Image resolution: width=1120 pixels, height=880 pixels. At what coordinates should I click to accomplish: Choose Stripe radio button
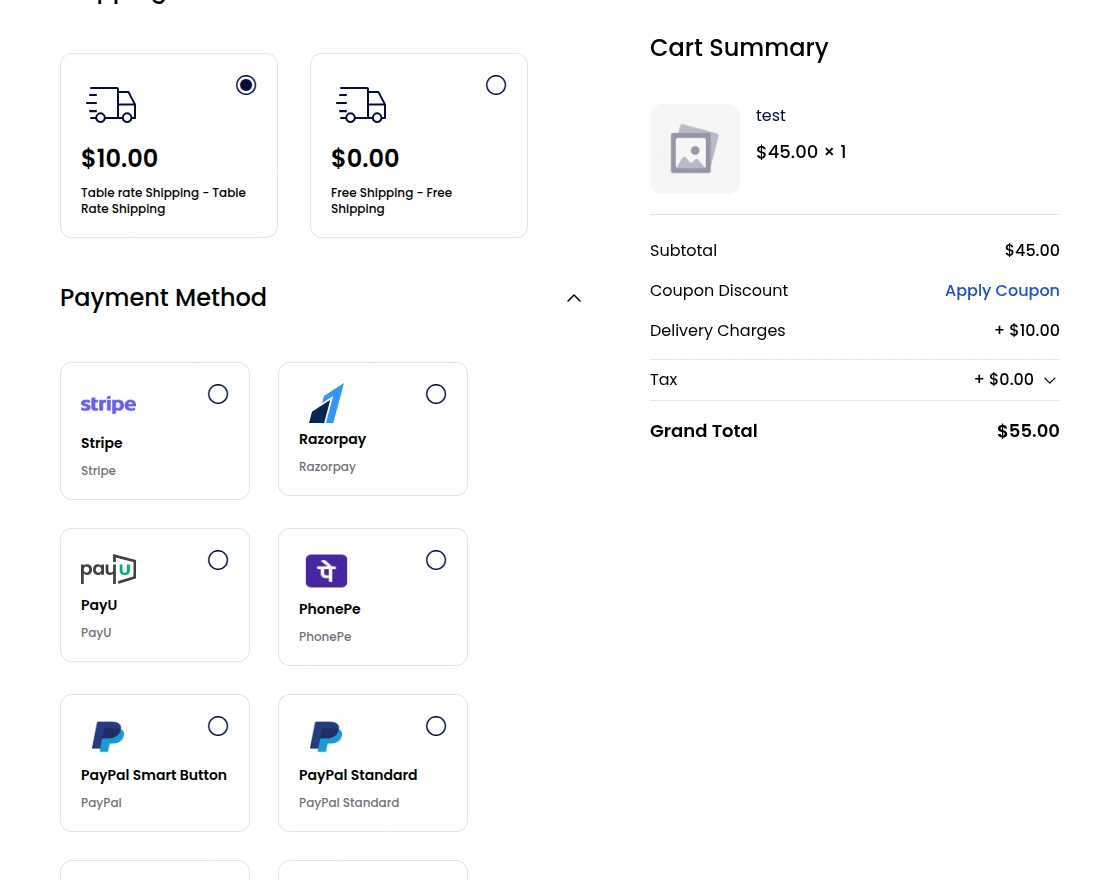click(218, 394)
